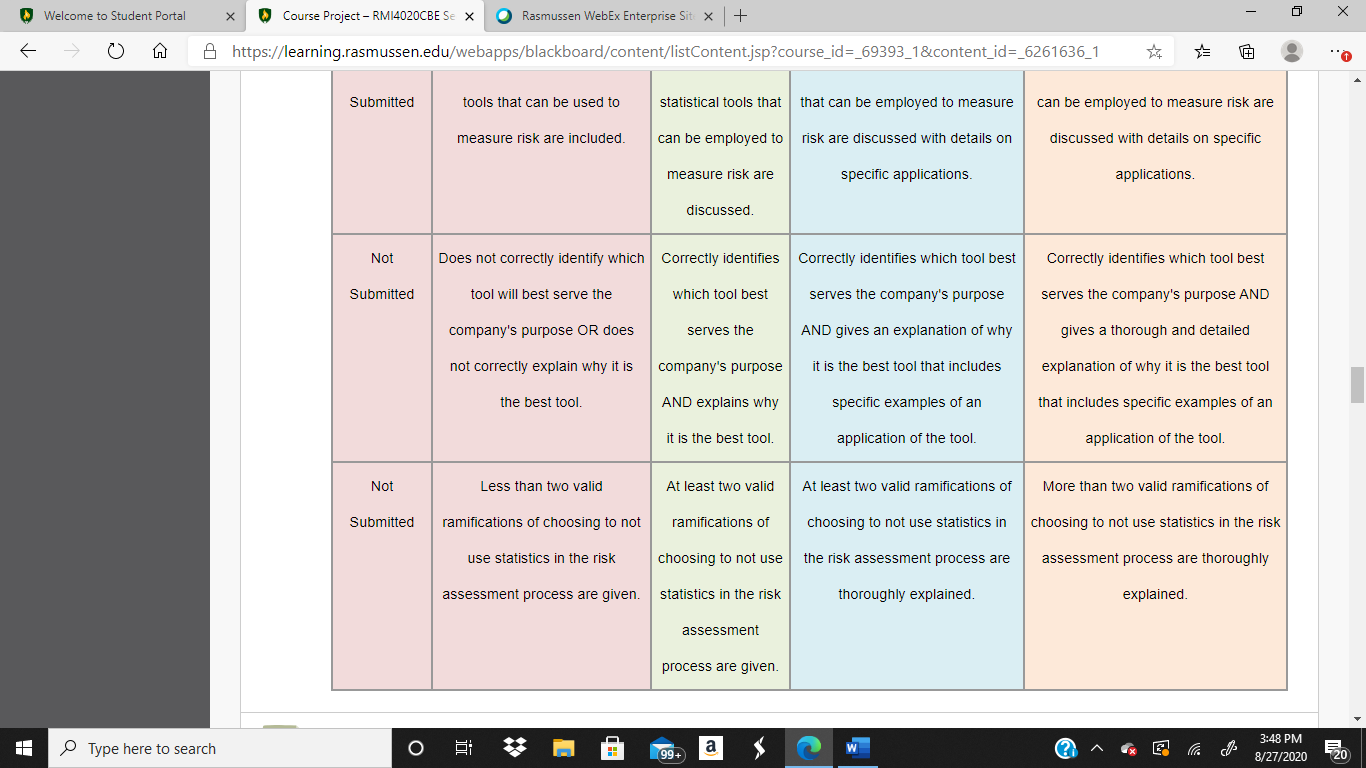Close the Course Project tab

point(469,16)
